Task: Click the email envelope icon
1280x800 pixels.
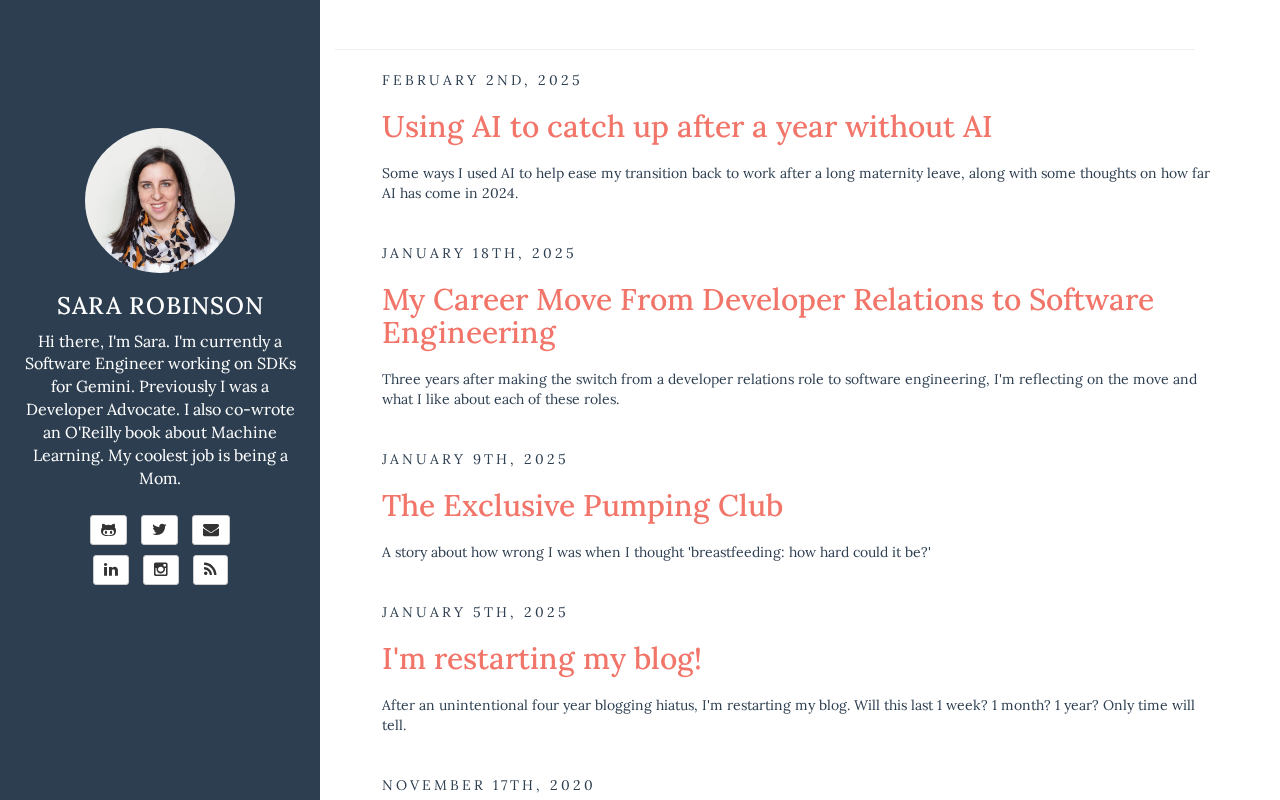Action: (x=211, y=530)
